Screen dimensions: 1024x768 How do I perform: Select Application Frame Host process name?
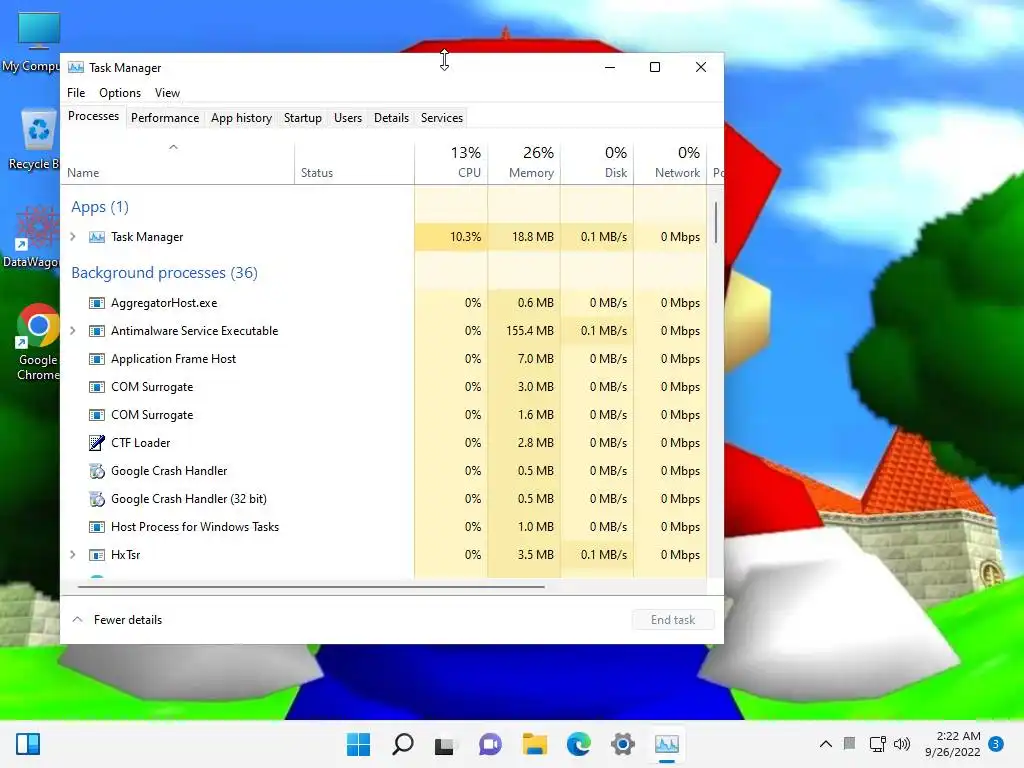click(x=173, y=359)
